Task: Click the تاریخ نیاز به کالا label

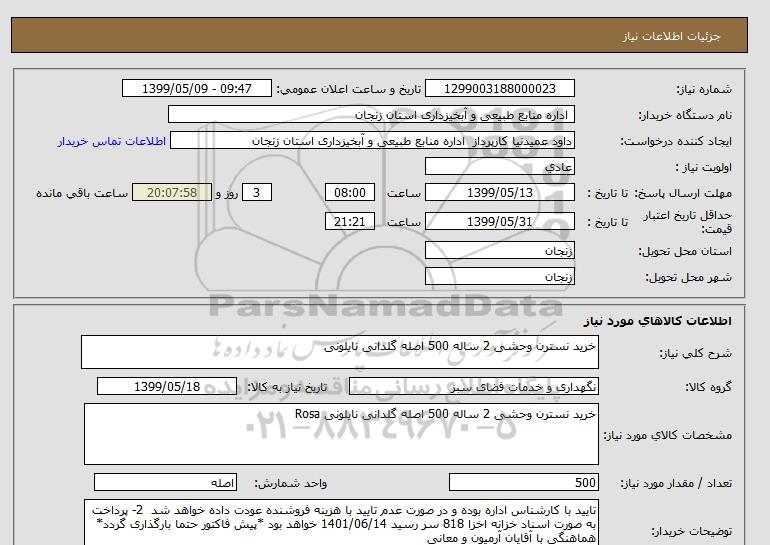Action: coord(287,387)
